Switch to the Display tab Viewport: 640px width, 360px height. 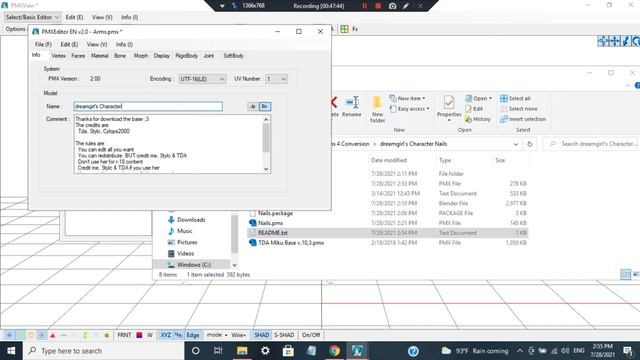pos(162,56)
